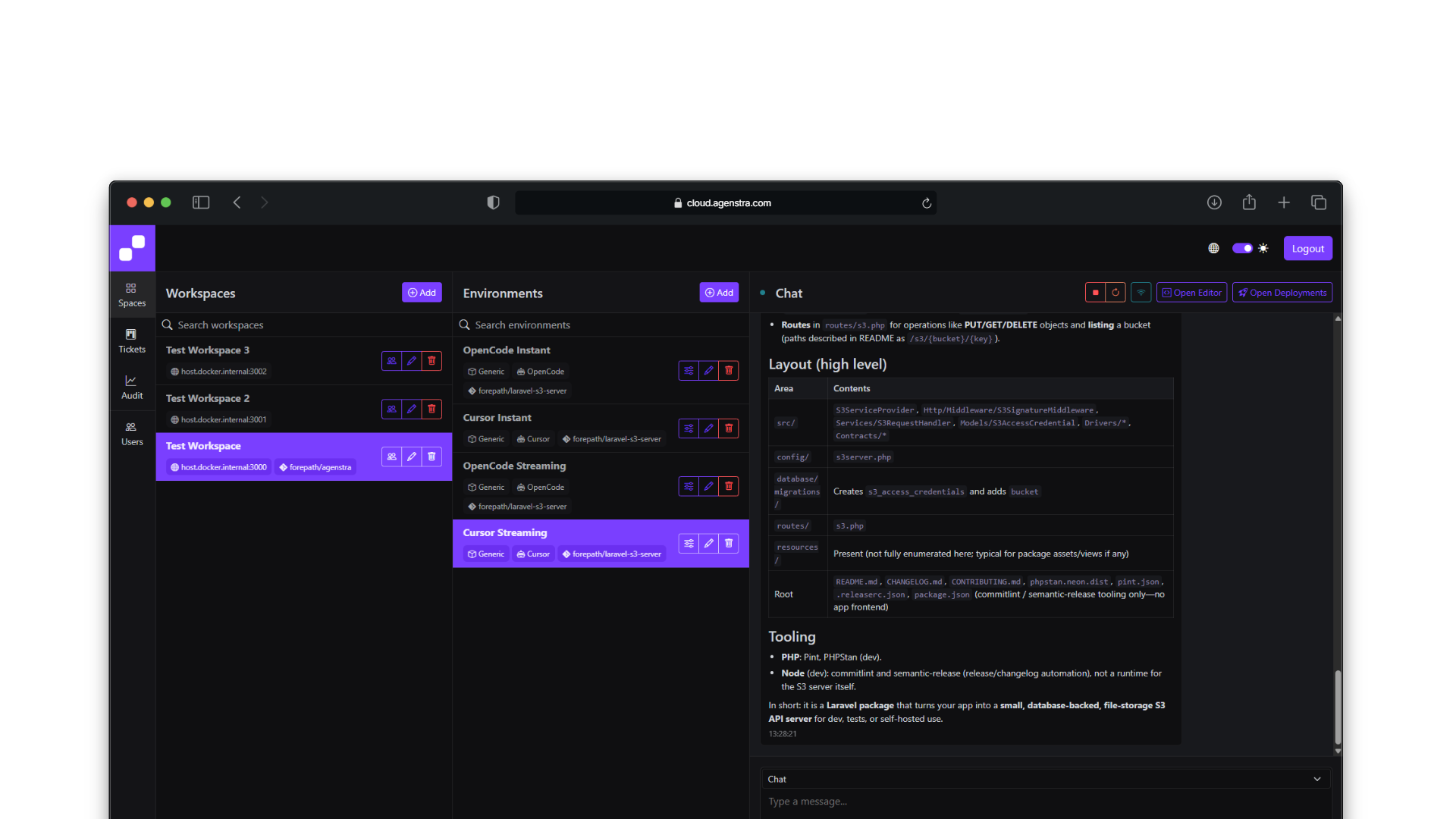Click the chat vertical scrollbar thumb
This screenshot has width=1456, height=819.
pos(1338,707)
